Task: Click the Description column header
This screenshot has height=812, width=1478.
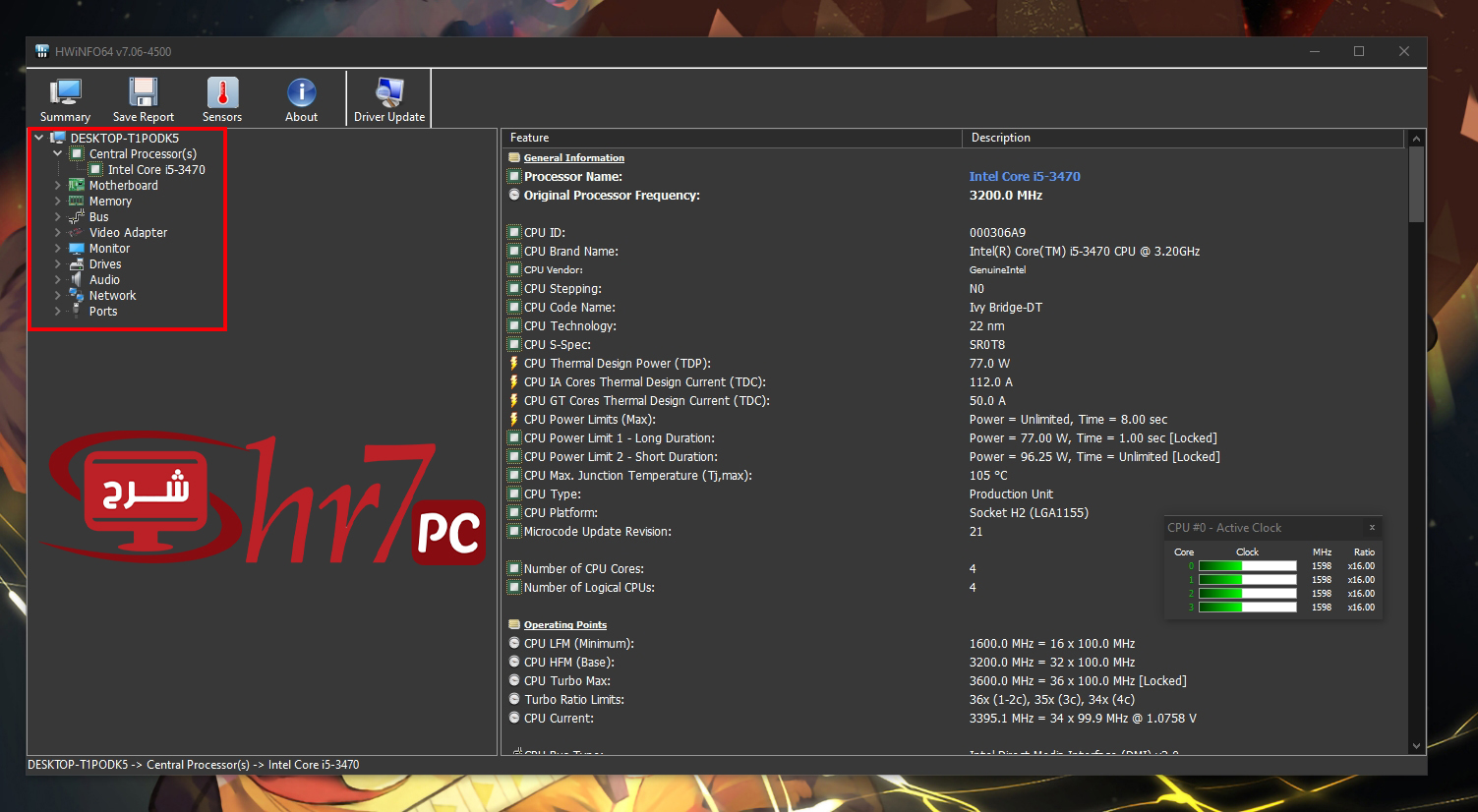Action: [x=1183, y=138]
